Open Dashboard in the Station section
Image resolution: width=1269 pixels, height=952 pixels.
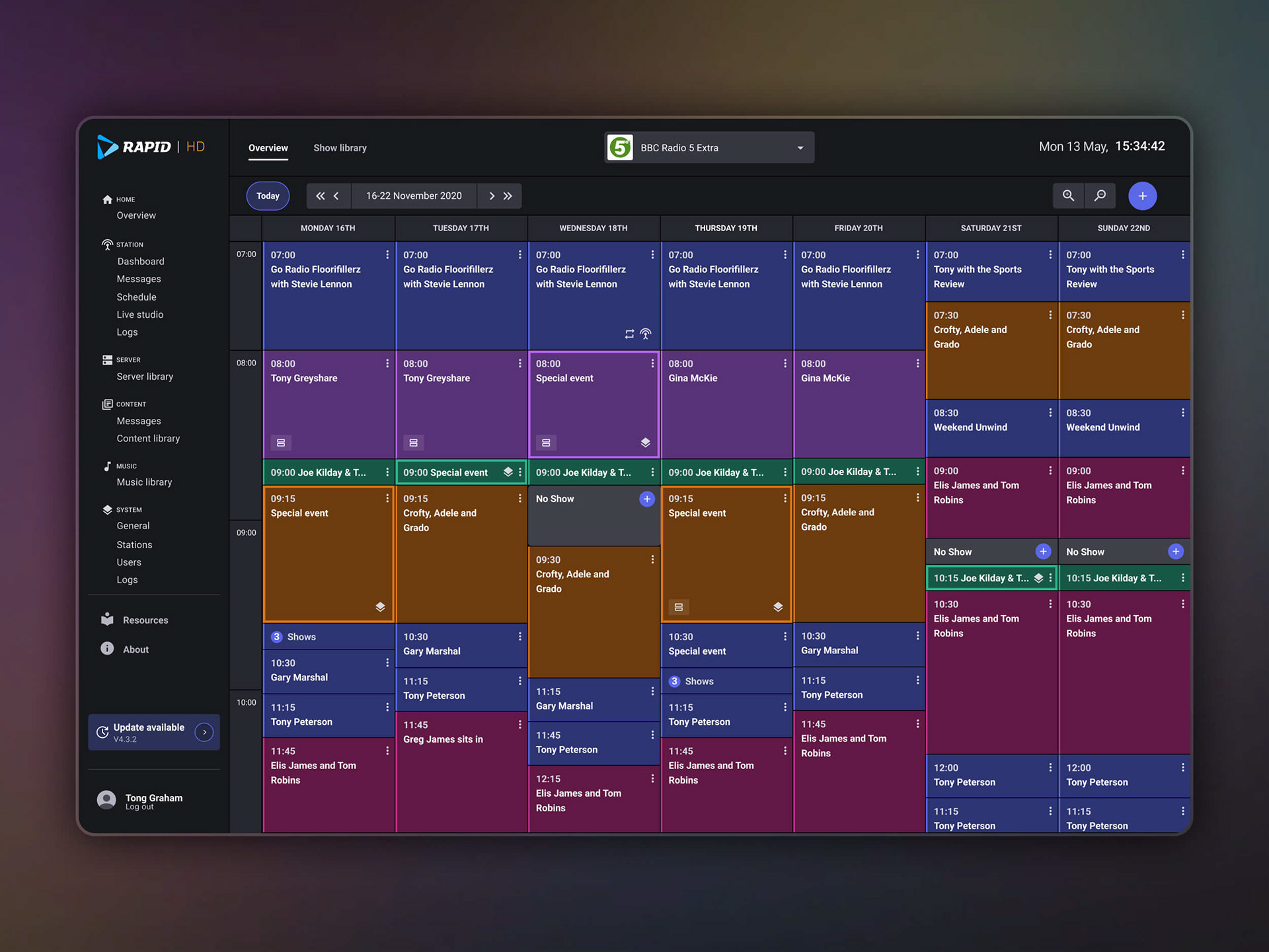click(141, 262)
